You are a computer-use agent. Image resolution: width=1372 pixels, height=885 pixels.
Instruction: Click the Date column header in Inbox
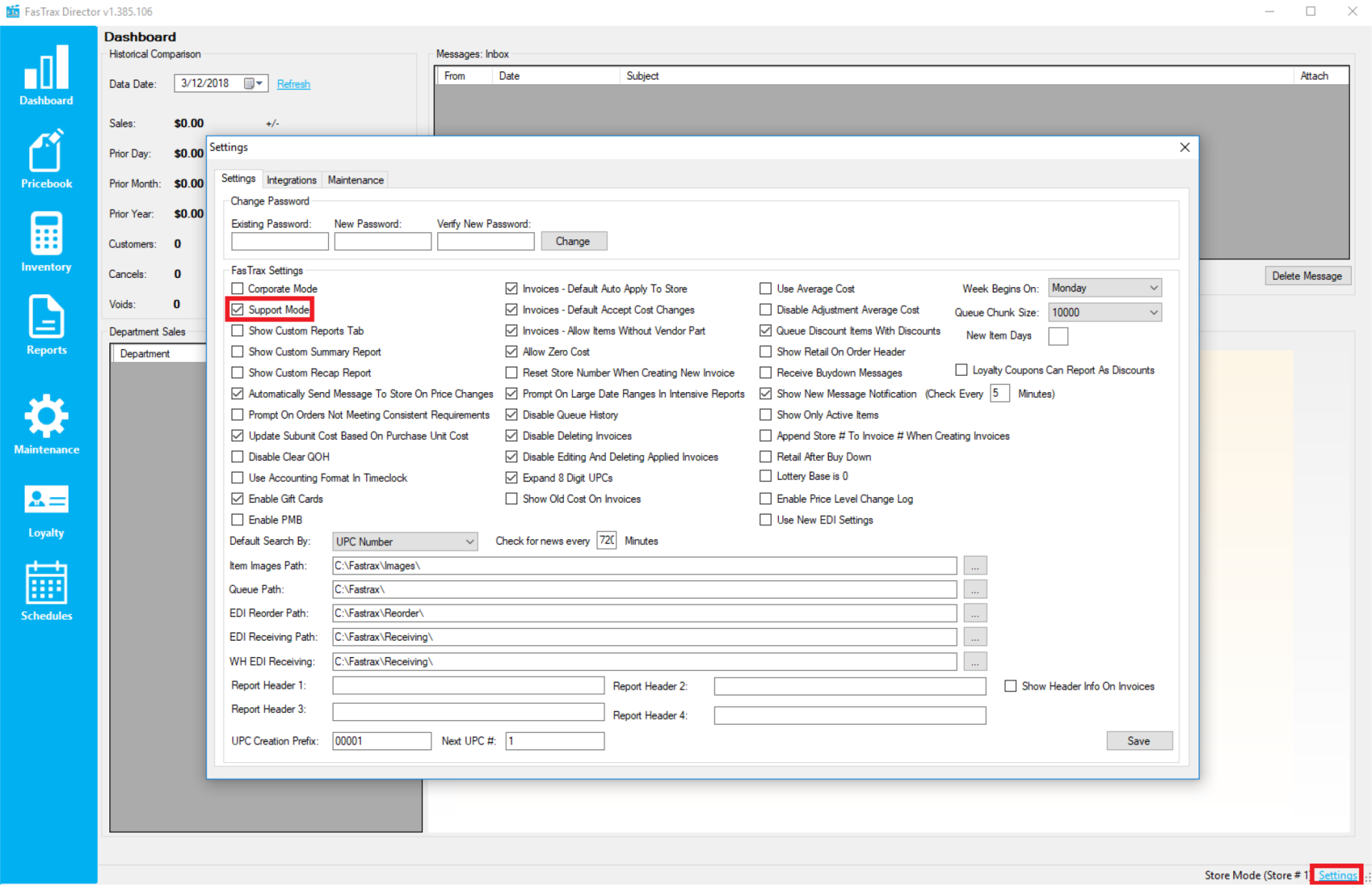click(x=555, y=76)
